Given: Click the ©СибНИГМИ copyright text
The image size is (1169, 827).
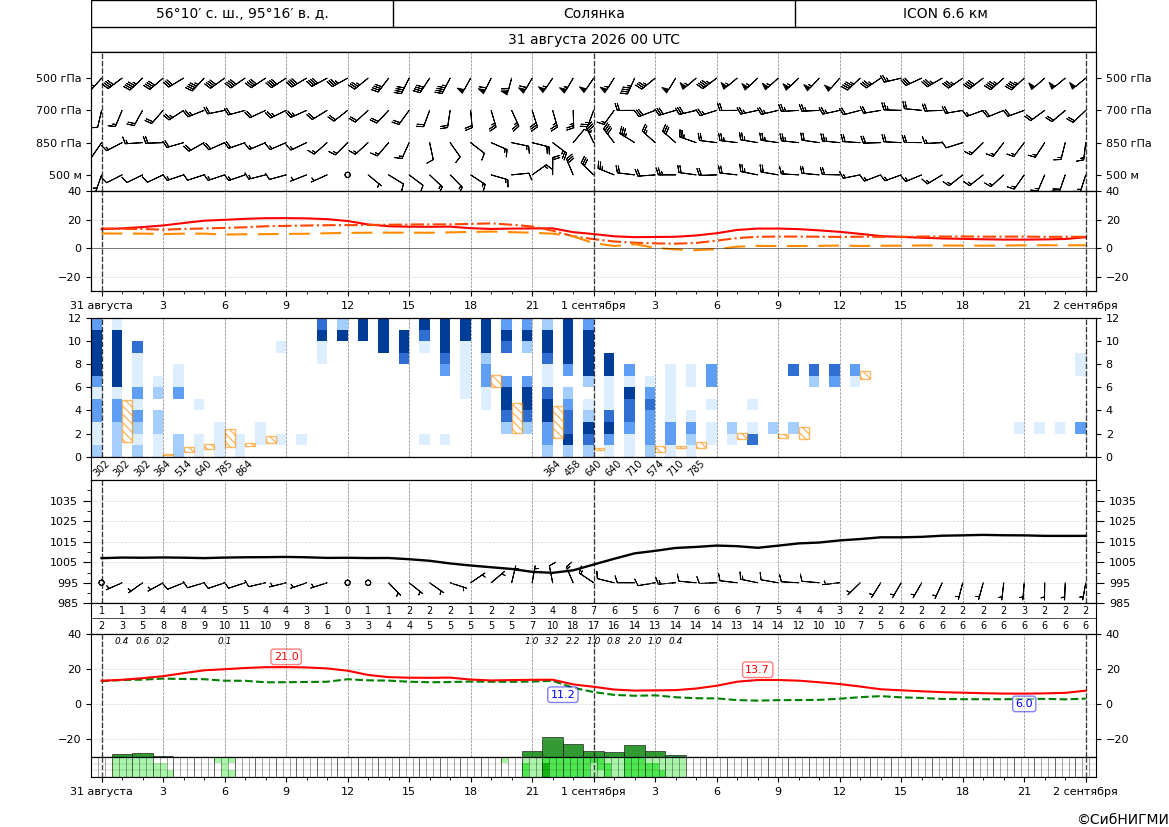Looking at the screenshot, I should (x=1123, y=819).
